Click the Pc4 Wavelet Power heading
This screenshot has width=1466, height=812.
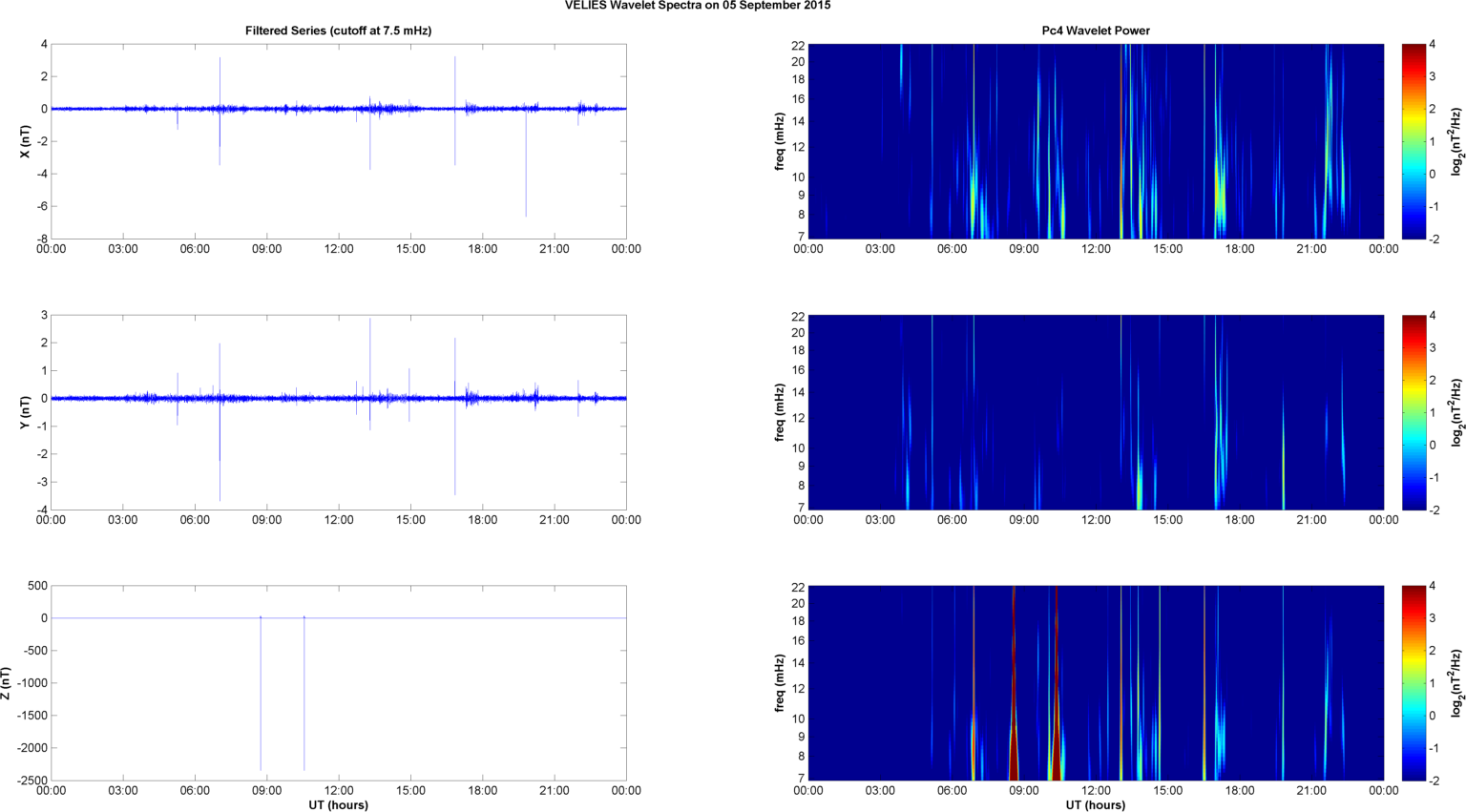tap(1095, 31)
